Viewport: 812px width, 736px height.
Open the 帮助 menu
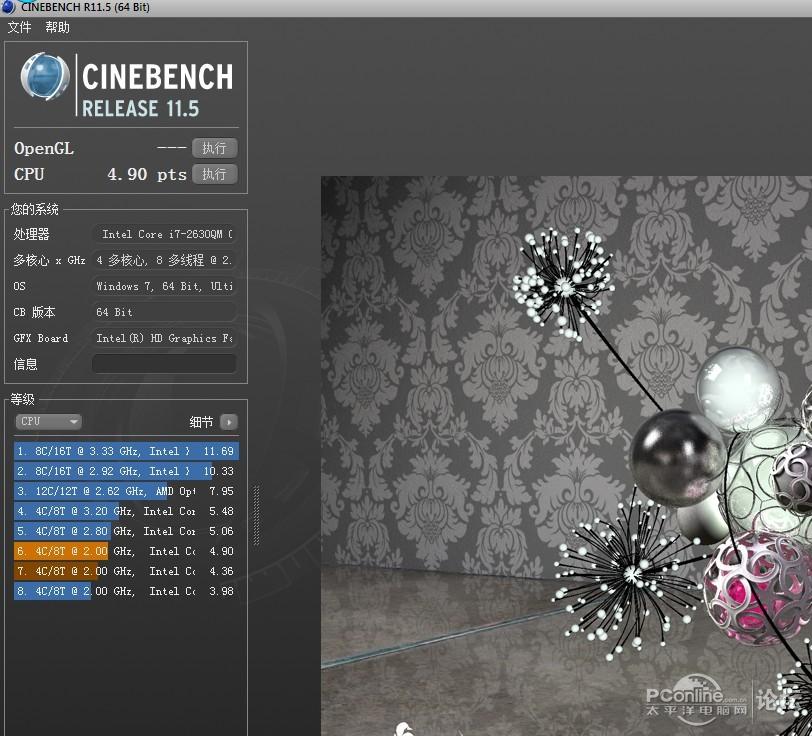(x=57, y=27)
